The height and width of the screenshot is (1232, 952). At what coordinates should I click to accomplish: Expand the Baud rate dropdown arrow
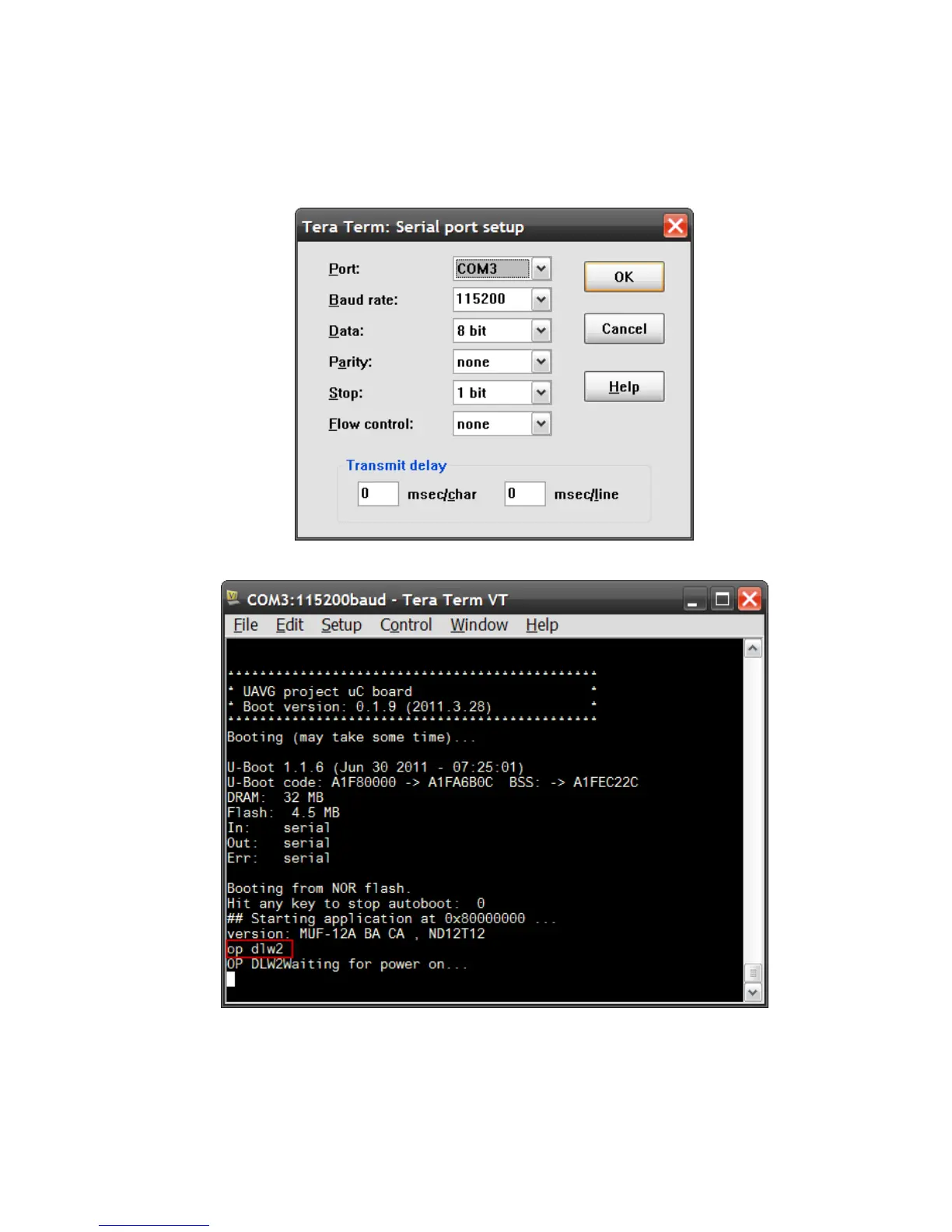541,299
